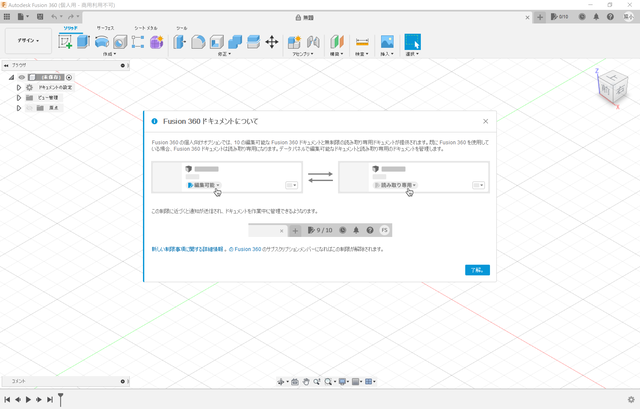Switch to the ソリッド tab
This screenshot has height=409, width=640.
pyautogui.click(x=70, y=28)
